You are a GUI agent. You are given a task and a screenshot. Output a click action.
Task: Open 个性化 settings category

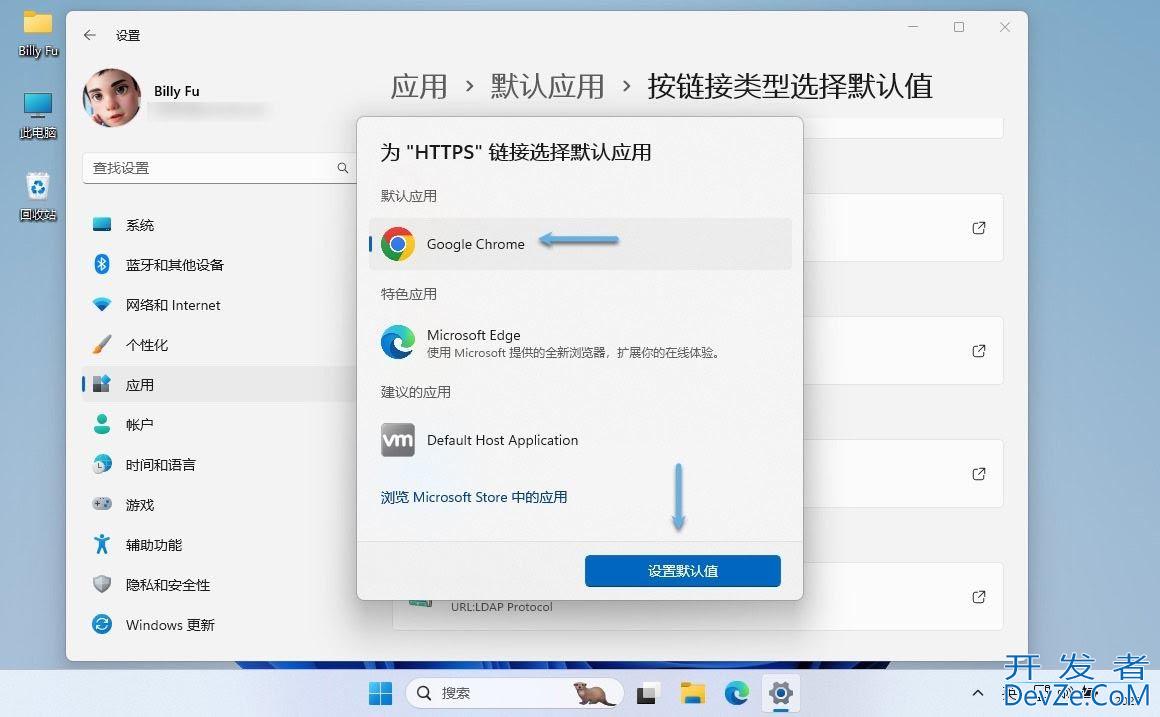219,345
